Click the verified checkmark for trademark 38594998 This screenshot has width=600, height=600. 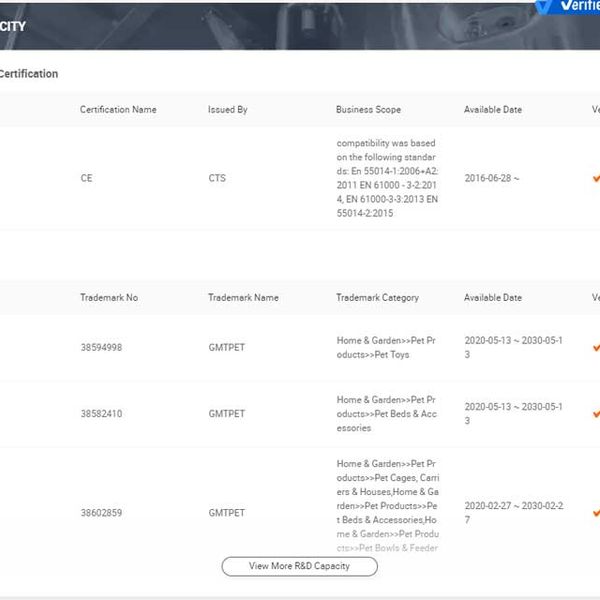(x=596, y=347)
